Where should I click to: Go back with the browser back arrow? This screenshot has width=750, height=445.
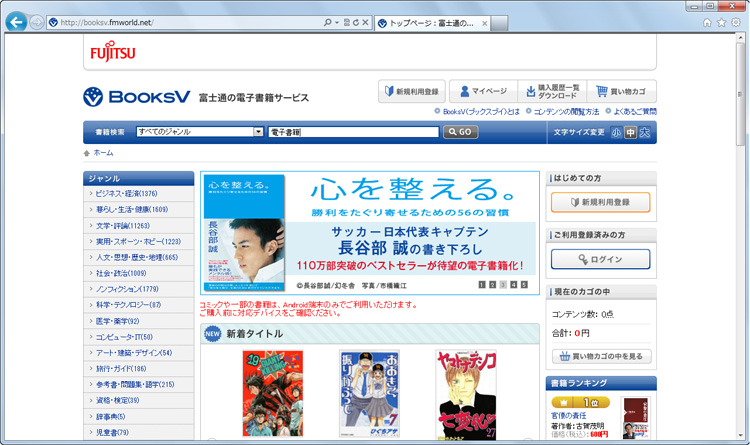tap(16, 22)
